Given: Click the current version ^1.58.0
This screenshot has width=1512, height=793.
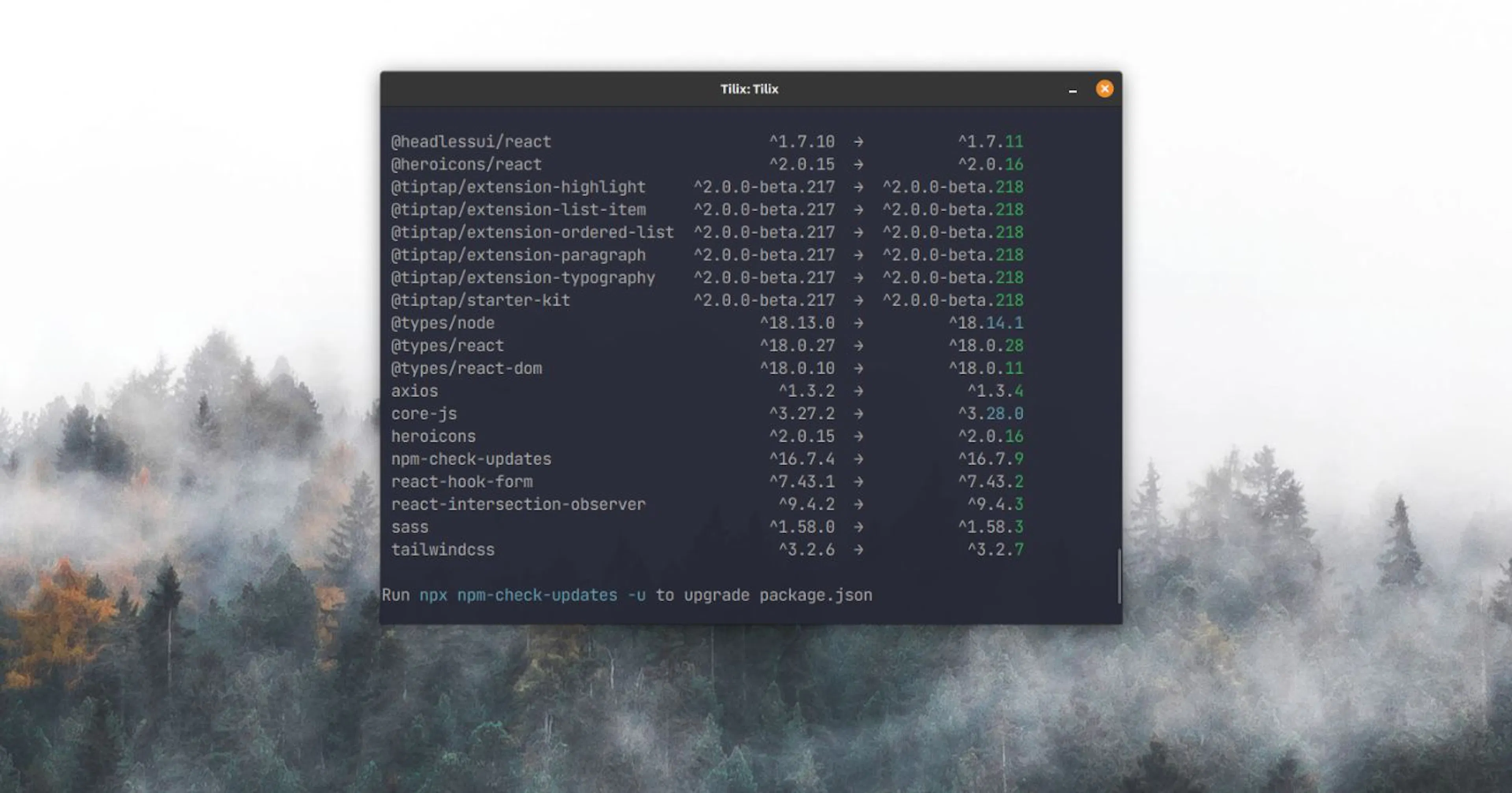Looking at the screenshot, I should pos(802,527).
